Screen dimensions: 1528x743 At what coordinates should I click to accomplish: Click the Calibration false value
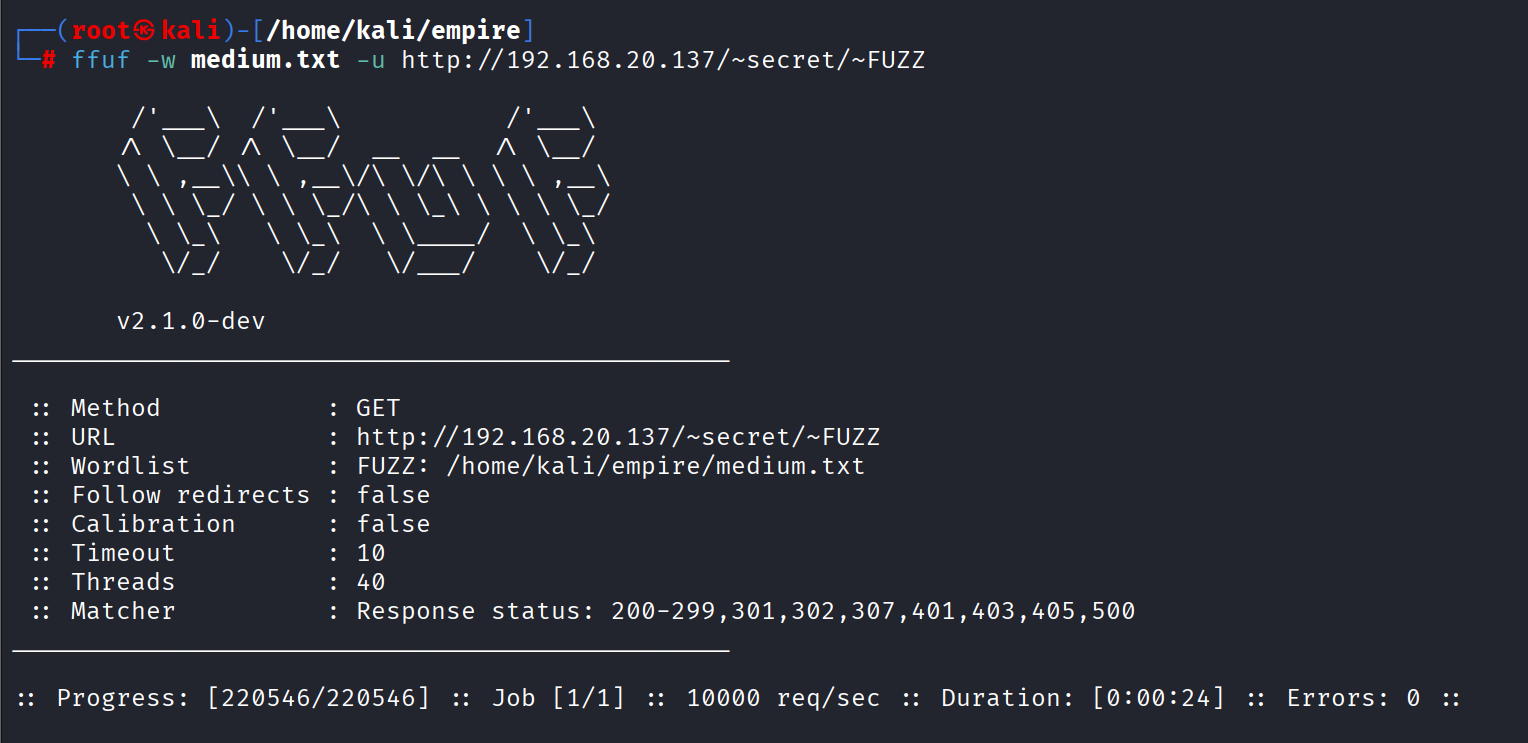tap(393, 524)
